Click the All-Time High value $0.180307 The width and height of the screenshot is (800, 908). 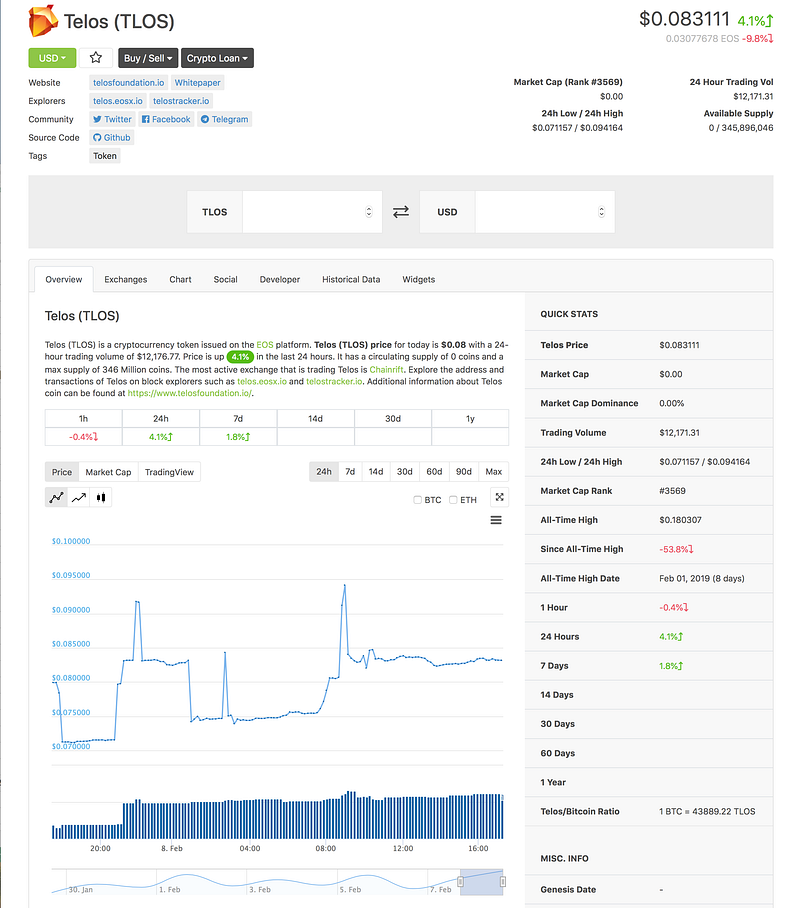pos(680,520)
